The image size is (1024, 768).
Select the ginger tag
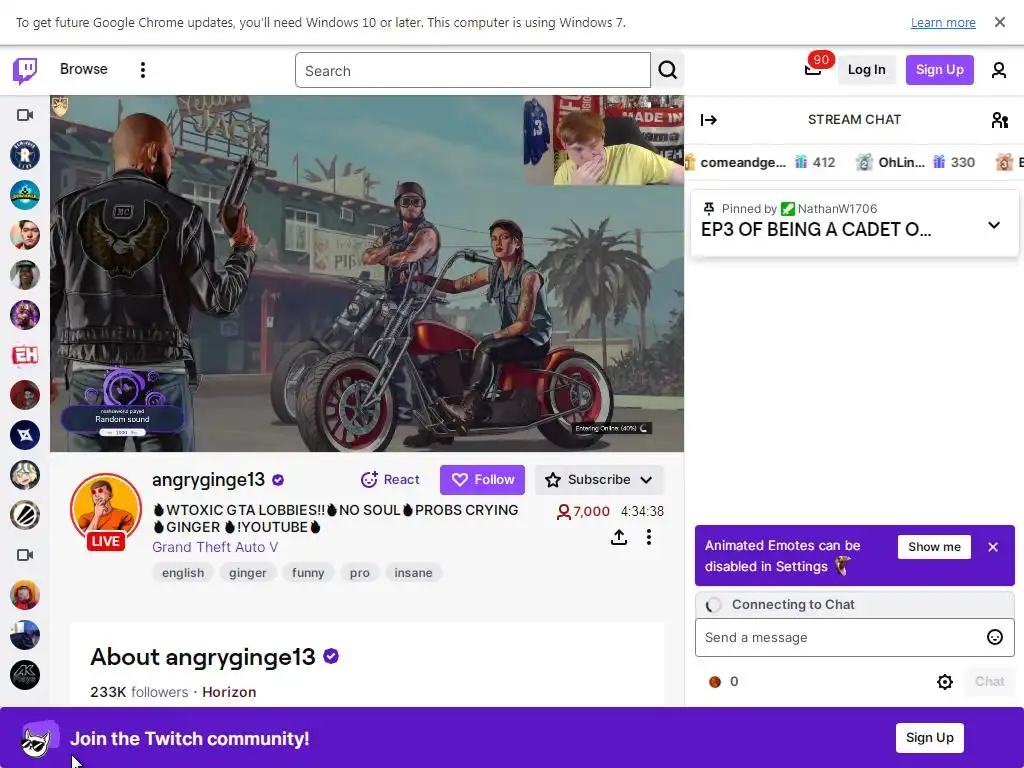(x=248, y=573)
